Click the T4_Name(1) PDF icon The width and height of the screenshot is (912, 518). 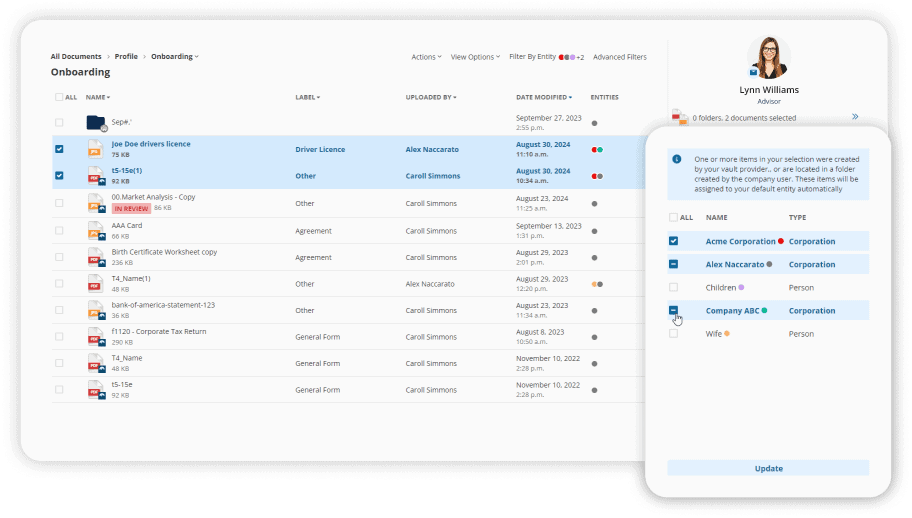(x=96, y=284)
